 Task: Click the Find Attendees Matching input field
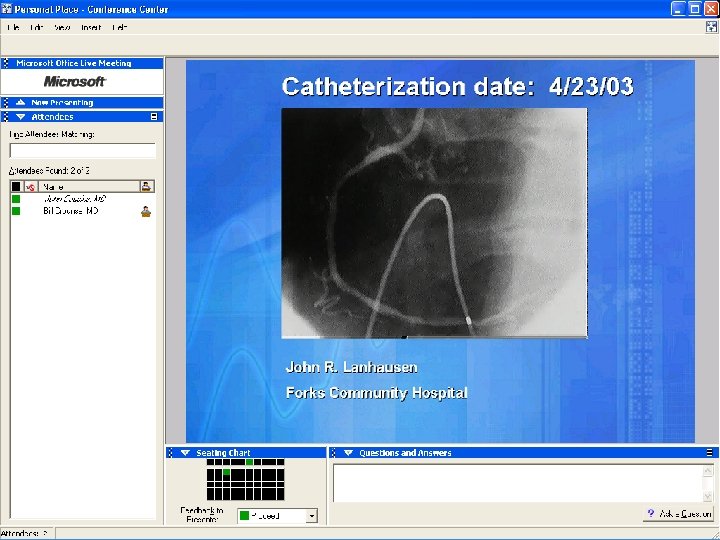coord(83,151)
